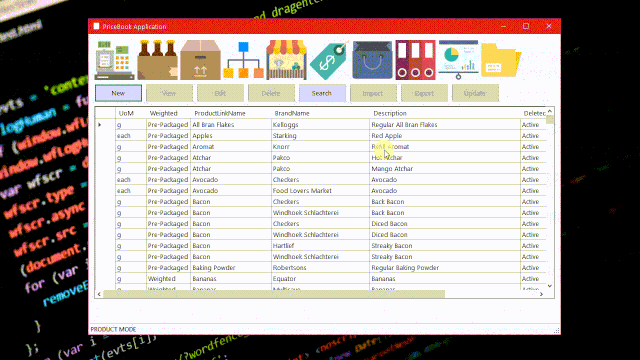Sort by ProductLinkName column header
The image size is (640, 360).
[231, 113]
